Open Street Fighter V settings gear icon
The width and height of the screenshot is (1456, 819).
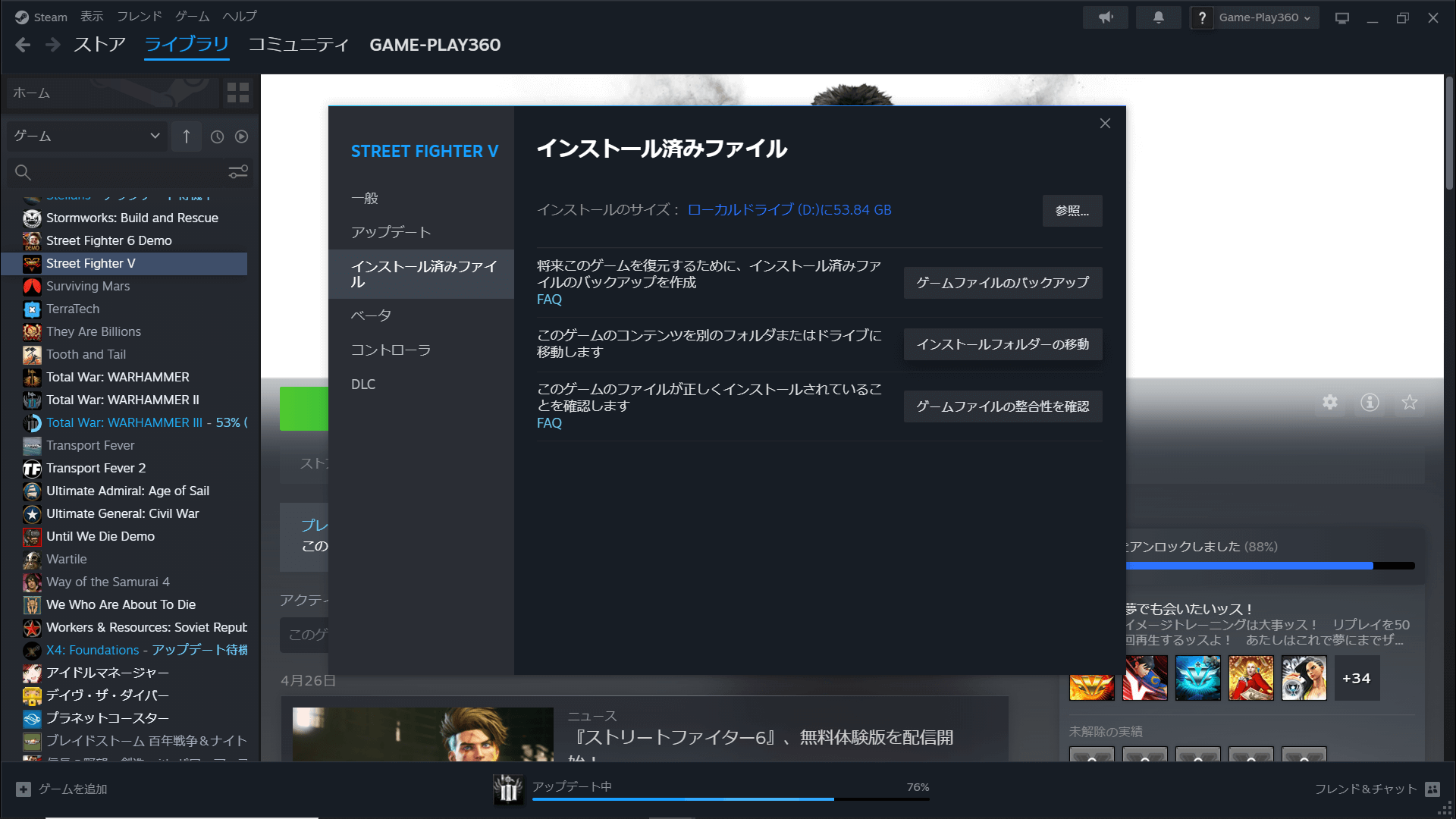(x=1330, y=403)
